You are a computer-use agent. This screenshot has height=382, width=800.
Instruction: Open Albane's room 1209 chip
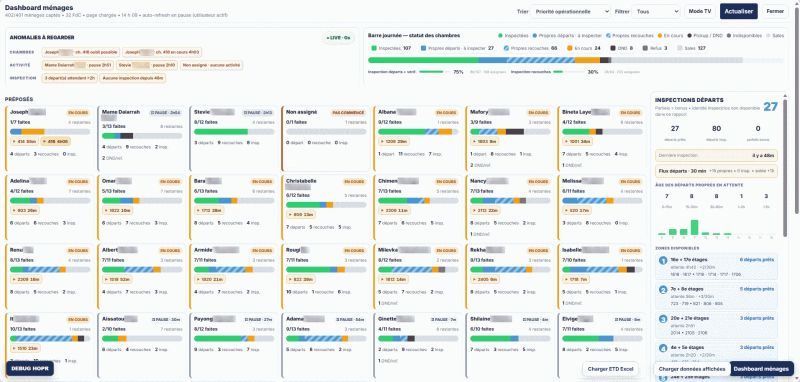click(x=393, y=141)
